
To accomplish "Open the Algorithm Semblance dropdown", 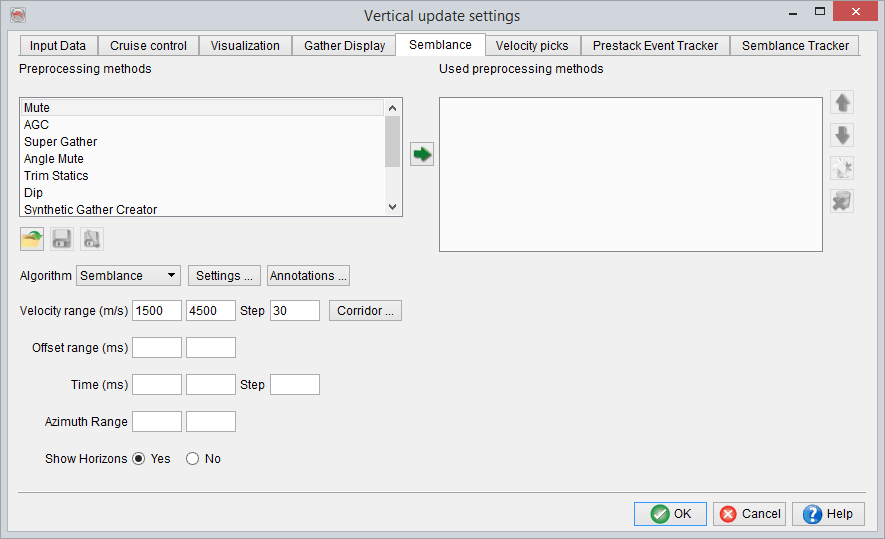I will [x=128, y=276].
